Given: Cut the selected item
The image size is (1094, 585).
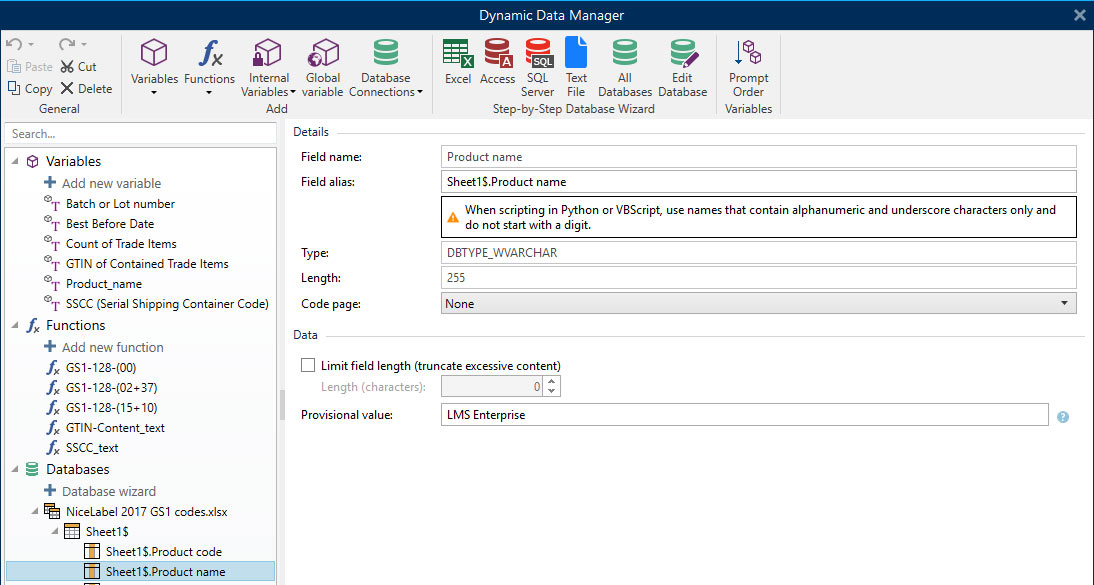Looking at the screenshot, I should pos(78,66).
